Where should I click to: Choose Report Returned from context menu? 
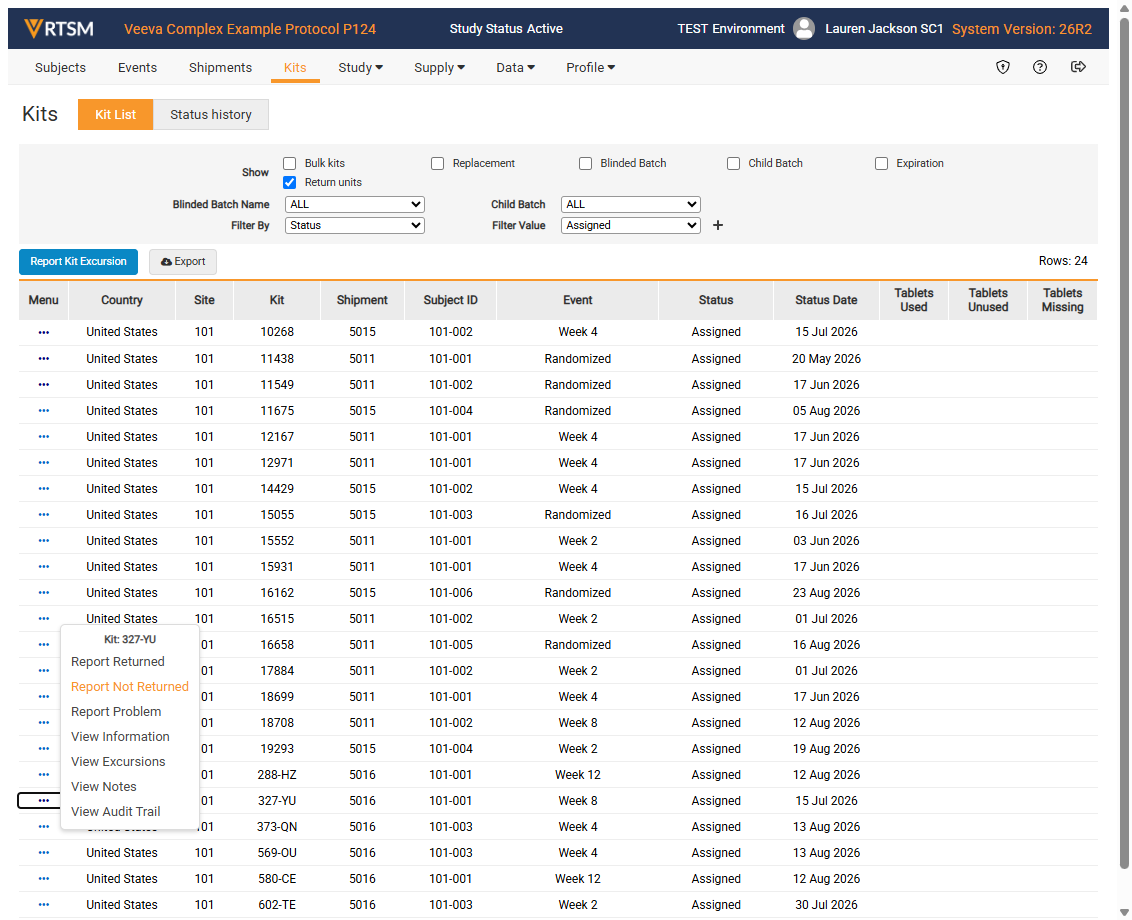click(x=118, y=662)
